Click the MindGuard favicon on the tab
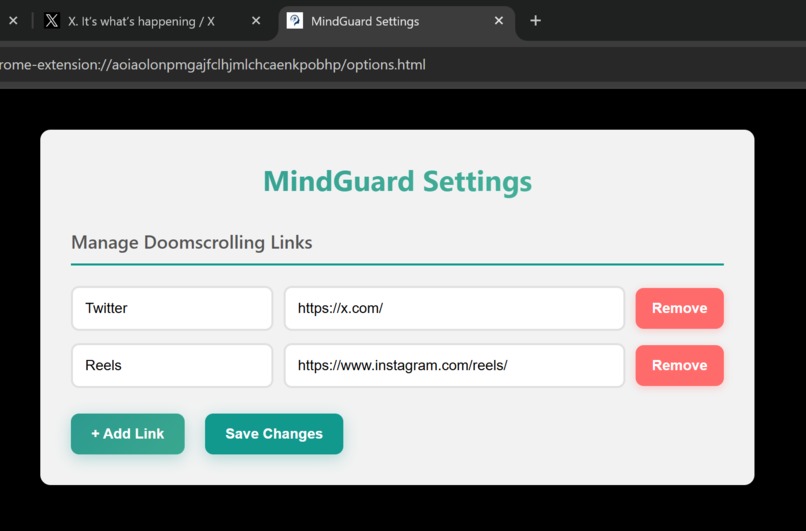806x531 pixels. point(295,21)
